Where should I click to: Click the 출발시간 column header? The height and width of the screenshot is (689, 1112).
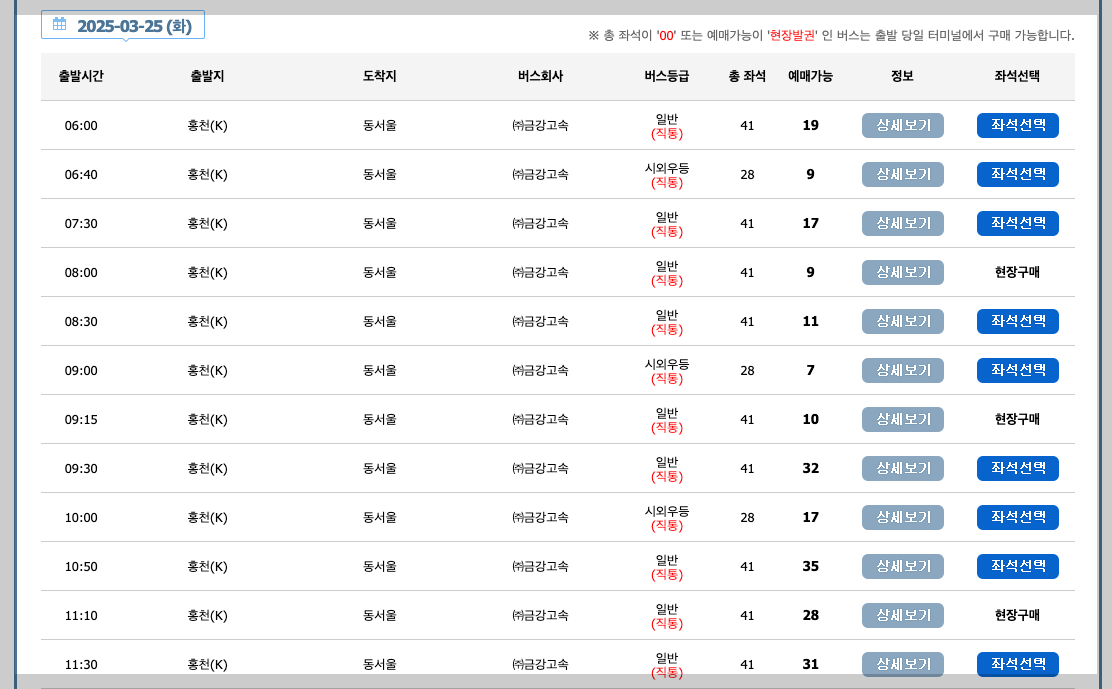77,76
